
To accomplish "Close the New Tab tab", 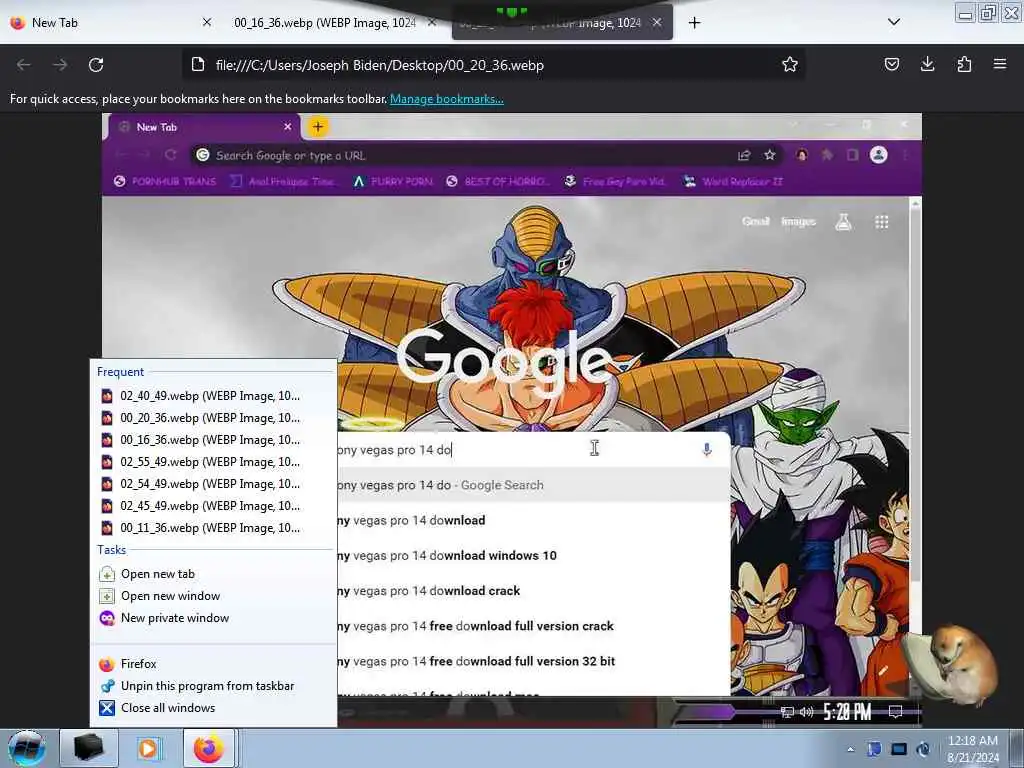I will pyautogui.click(x=207, y=22).
